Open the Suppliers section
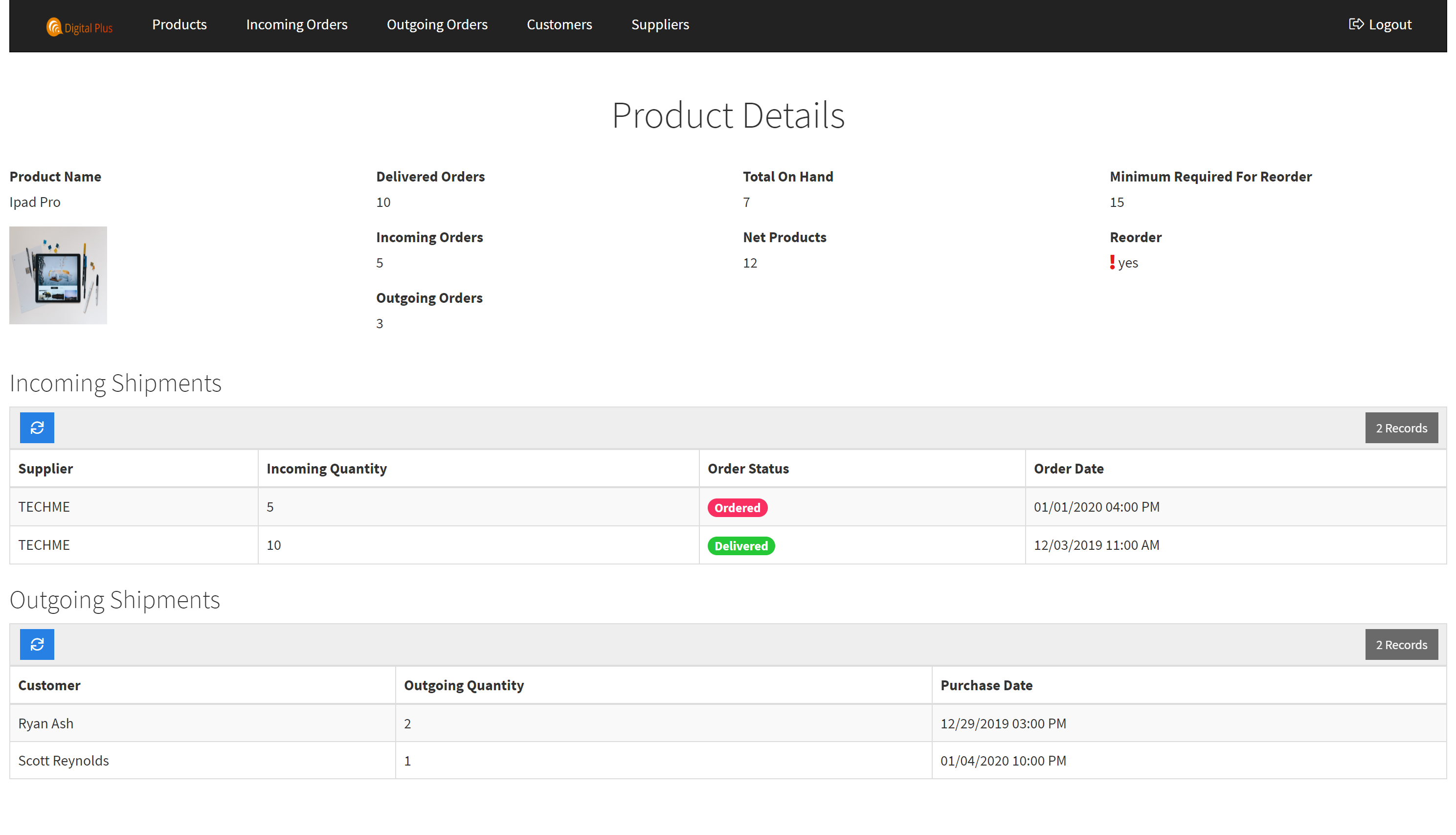Screen dimensions: 1456x835 pyautogui.click(x=660, y=24)
